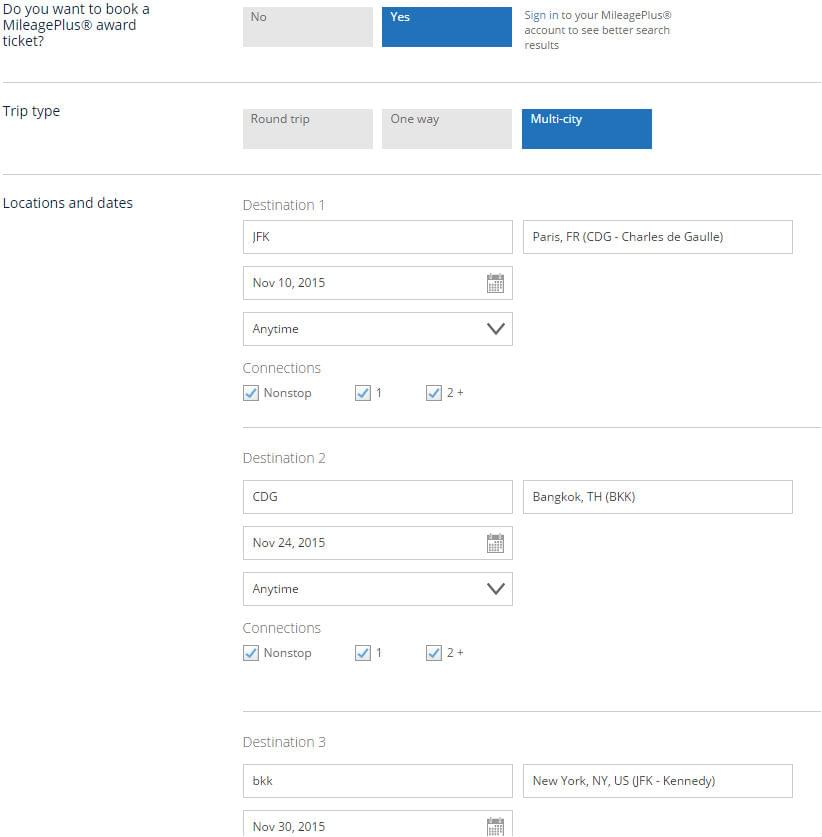
Task: Click the JFK origin field in Destination 1
Action: (x=378, y=237)
